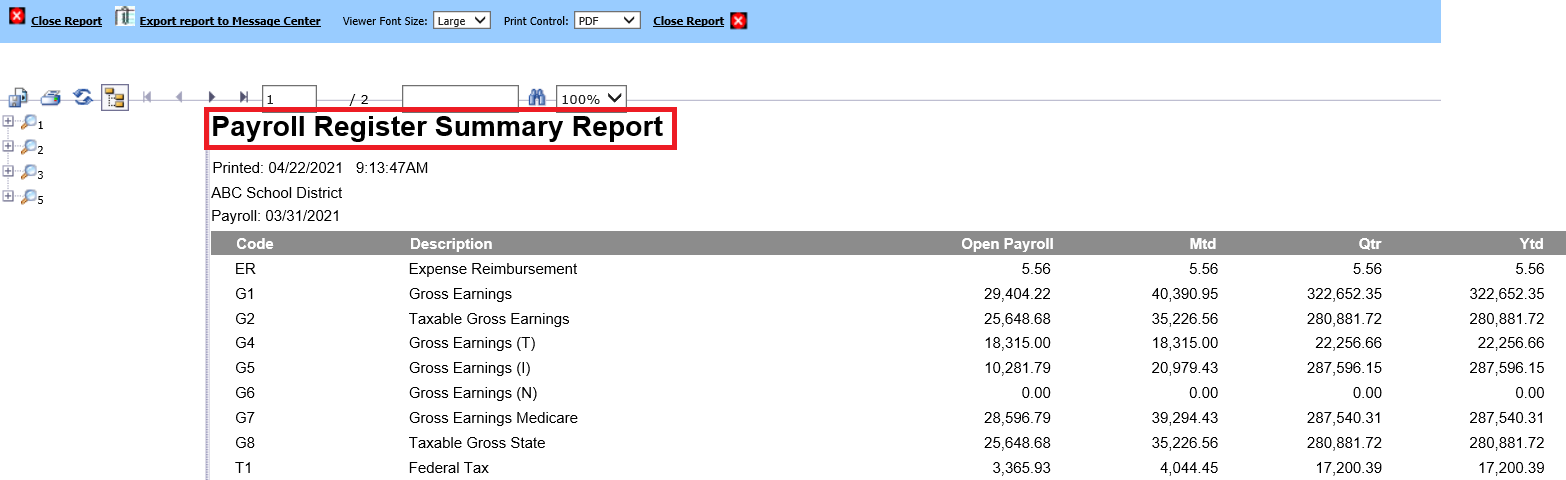Image resolution: width=1566 pixels, height=480 pixels.
Task: Click Export report to Message Center link
Action: (x=230, y=21)
